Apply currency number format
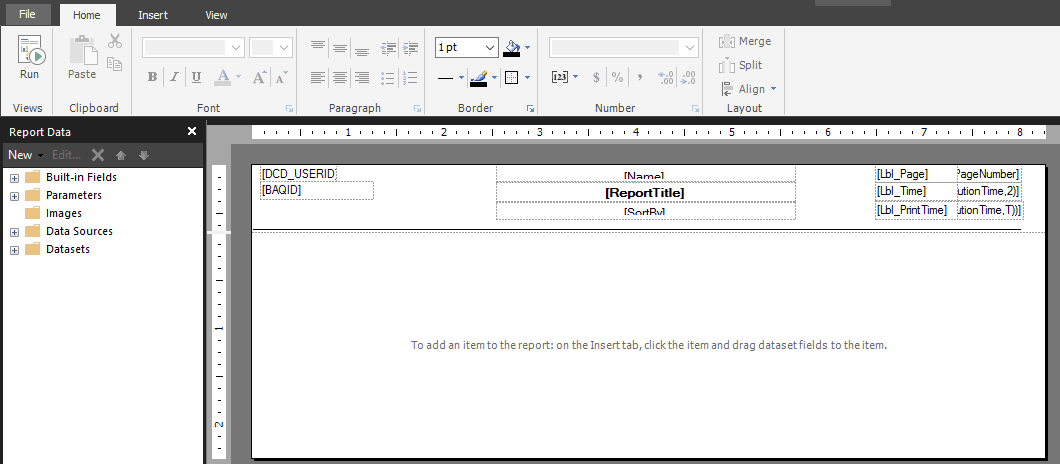1060x464 pixels. [596, 77]
